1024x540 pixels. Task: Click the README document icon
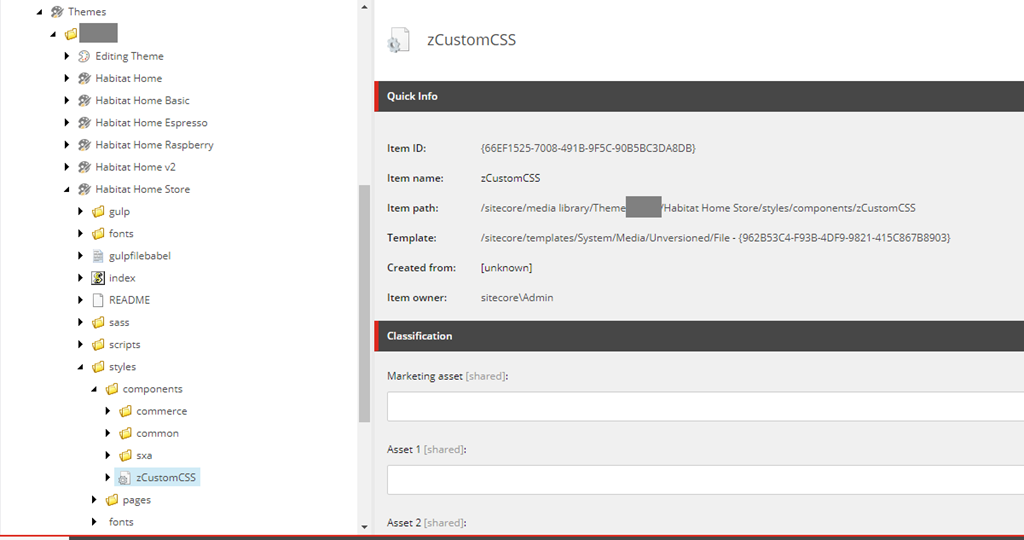[98, 300]
